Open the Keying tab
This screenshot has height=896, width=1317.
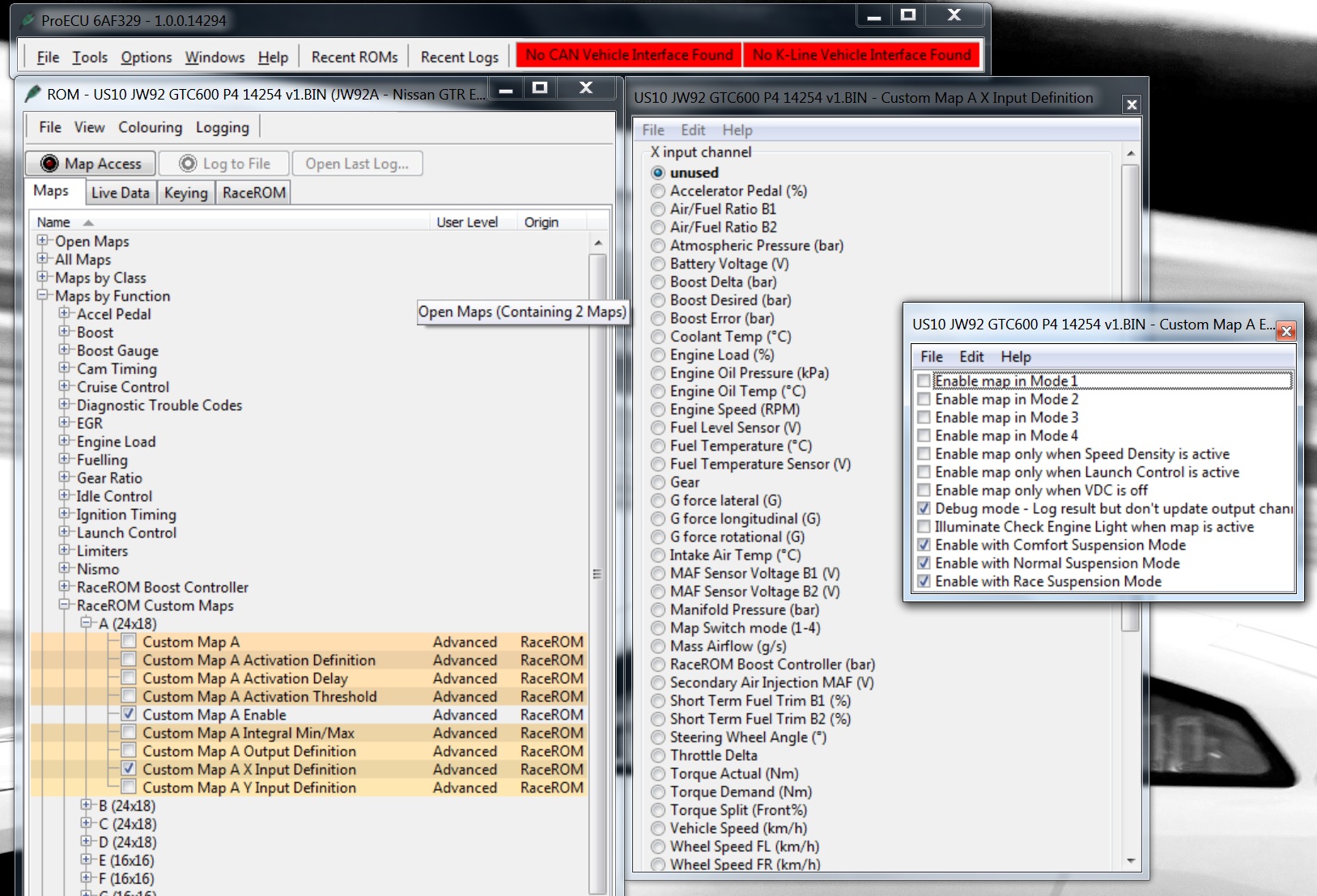tap(185, 193)
